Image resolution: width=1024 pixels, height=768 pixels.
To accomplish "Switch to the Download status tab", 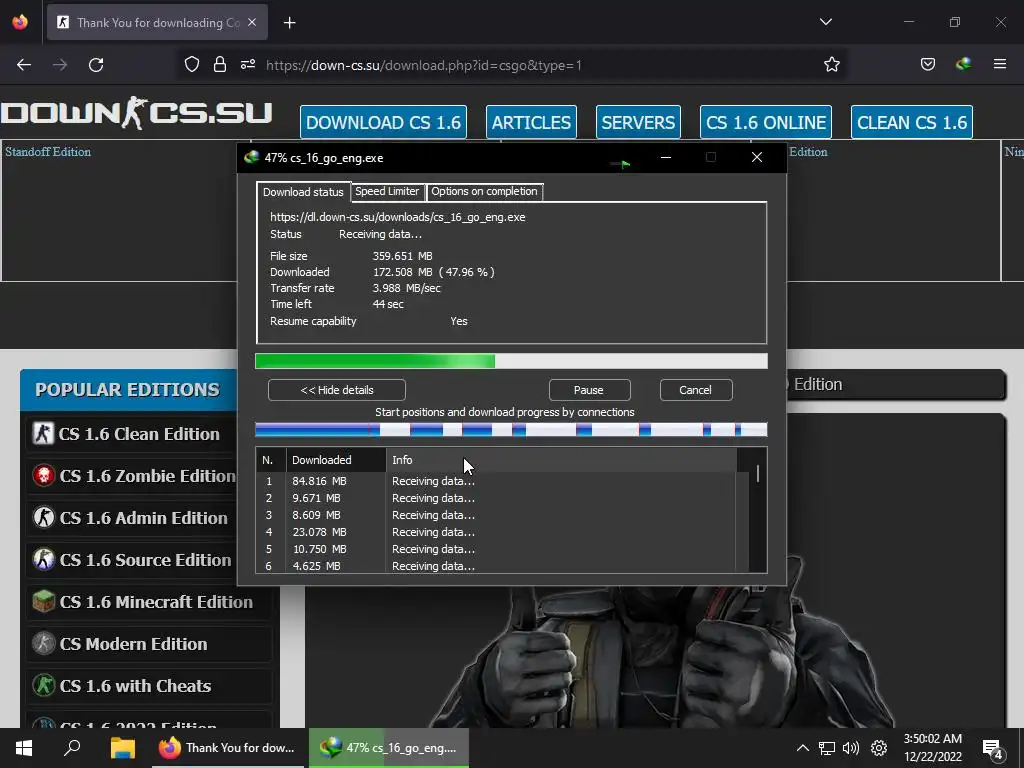I will click(303, 192).
